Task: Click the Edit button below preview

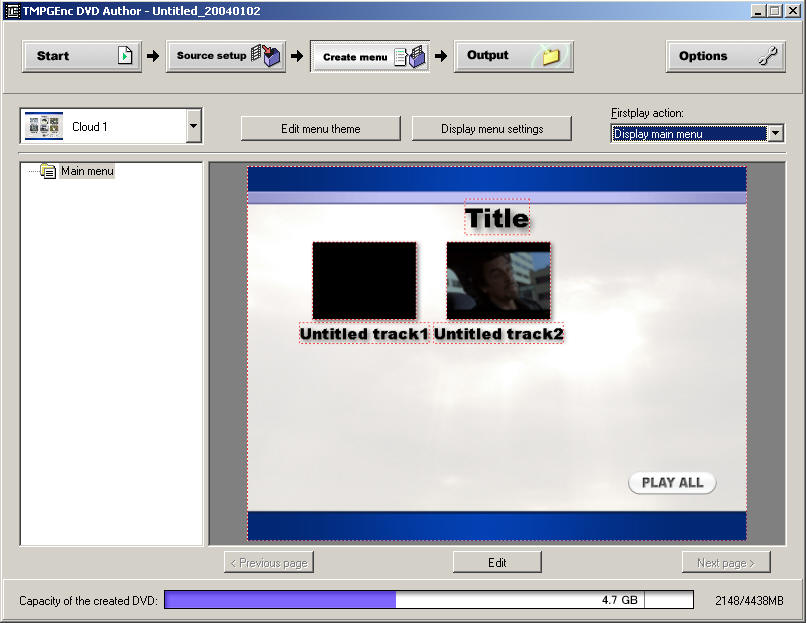Action: (497, 562)
